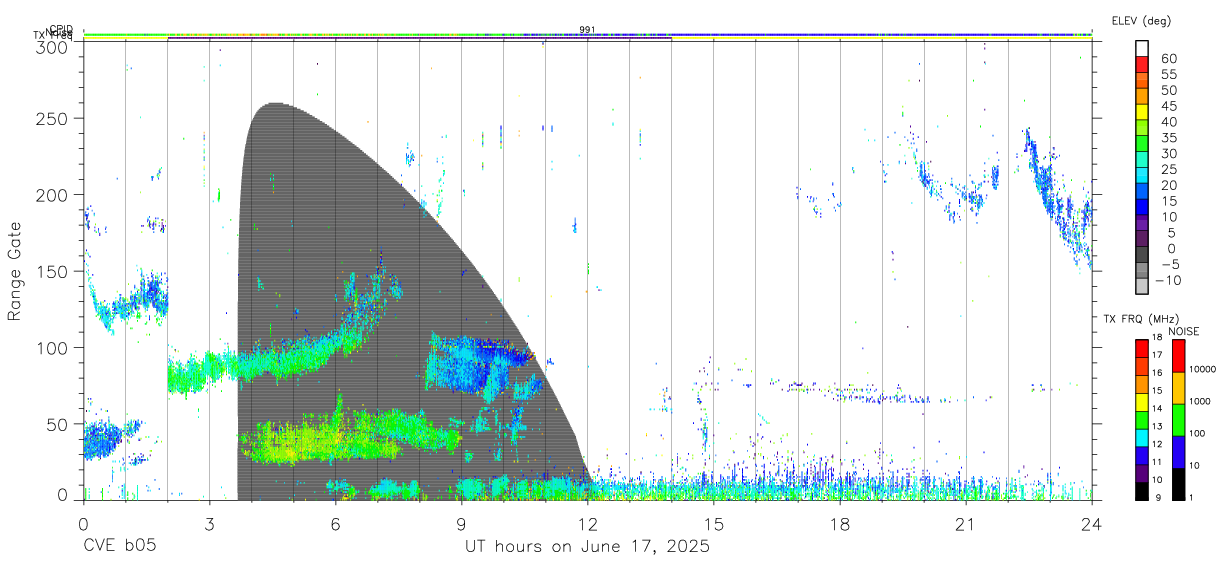Click the "50" range gate tick label
Viewport: 1228px width, 567px height.
click(59, 424)
